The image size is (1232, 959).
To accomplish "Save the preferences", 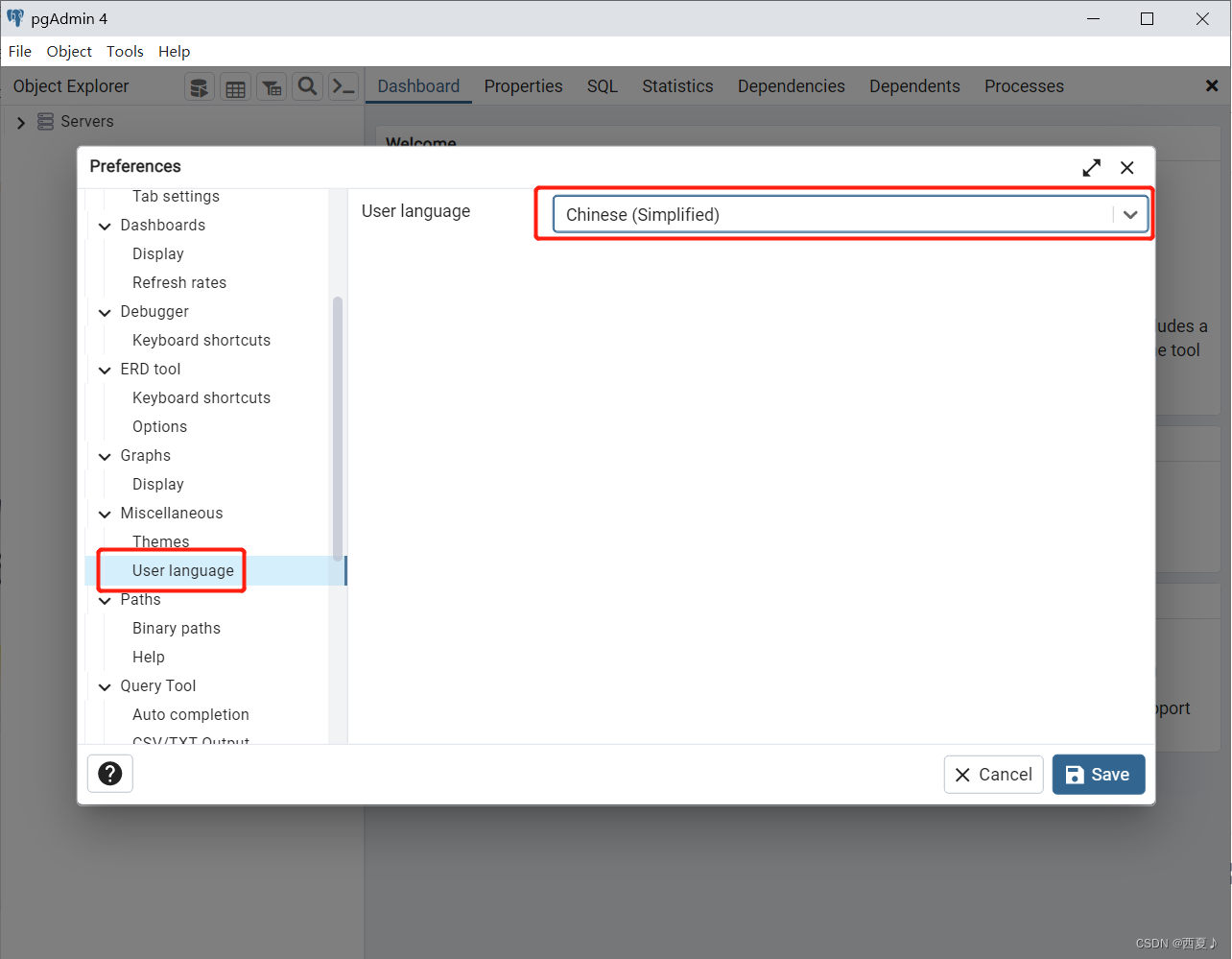I will [1099, 775].
